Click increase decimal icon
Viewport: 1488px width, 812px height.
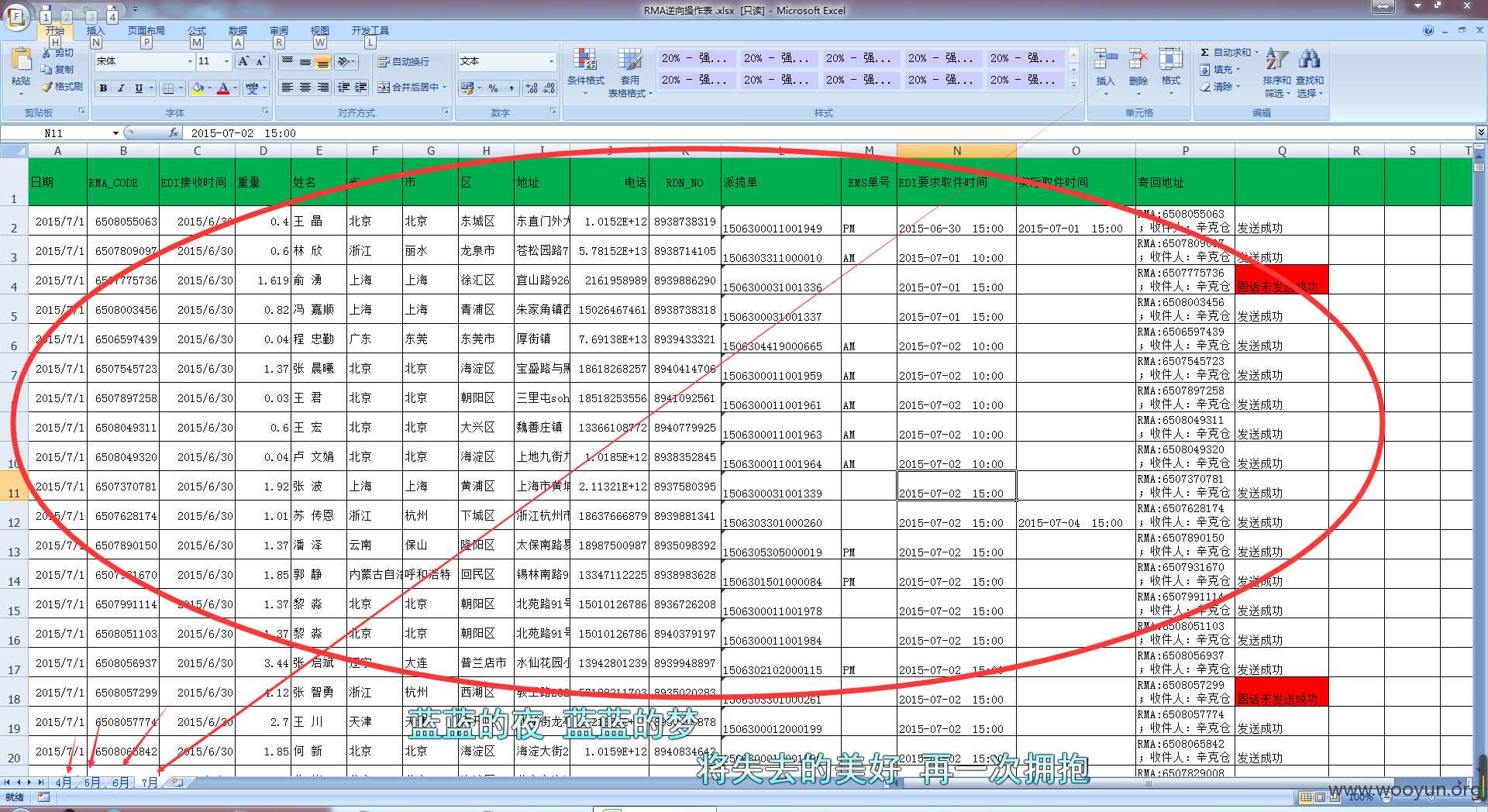pos(532,88)
